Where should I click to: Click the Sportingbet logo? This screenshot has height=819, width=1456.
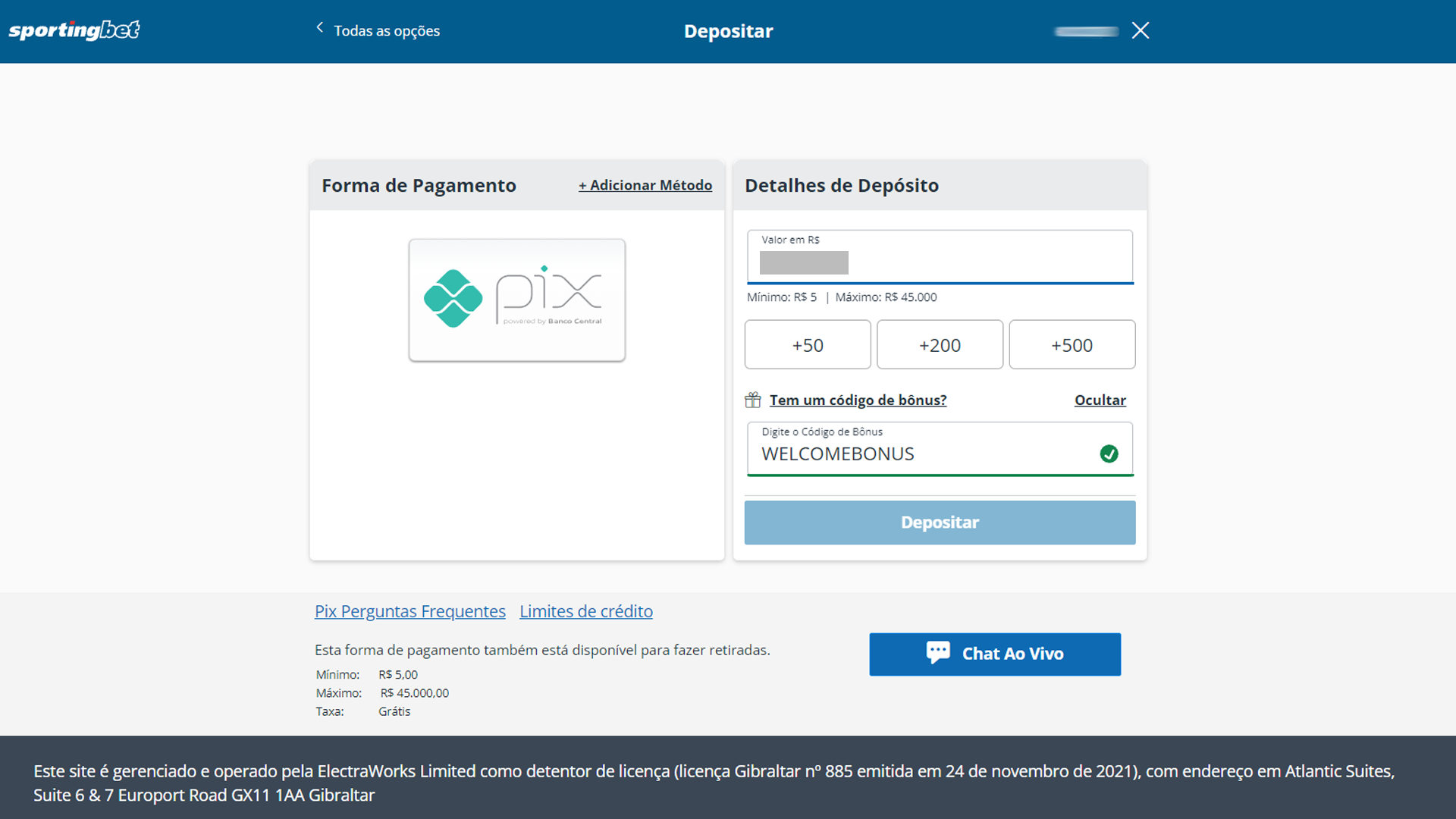point(74,30)
